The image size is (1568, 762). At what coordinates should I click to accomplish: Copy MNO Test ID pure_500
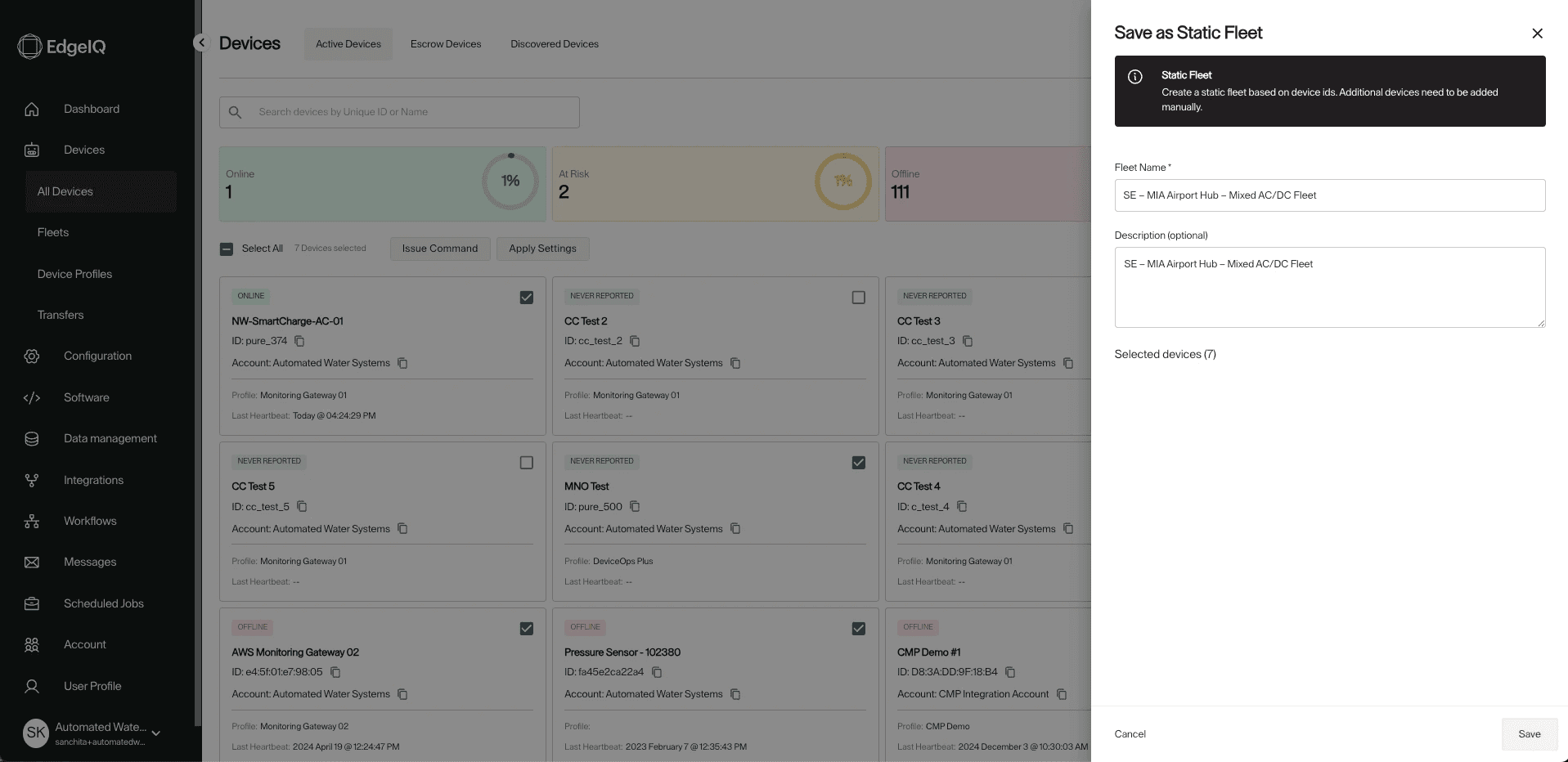pyautogui.click(x=635, y=507)
